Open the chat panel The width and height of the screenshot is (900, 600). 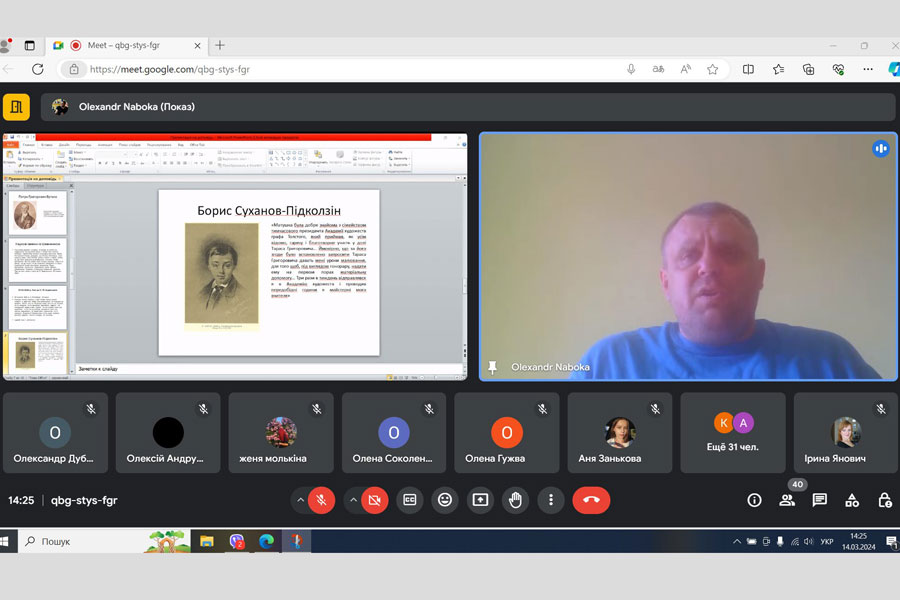pyautogui.click(x=820, y=501)
